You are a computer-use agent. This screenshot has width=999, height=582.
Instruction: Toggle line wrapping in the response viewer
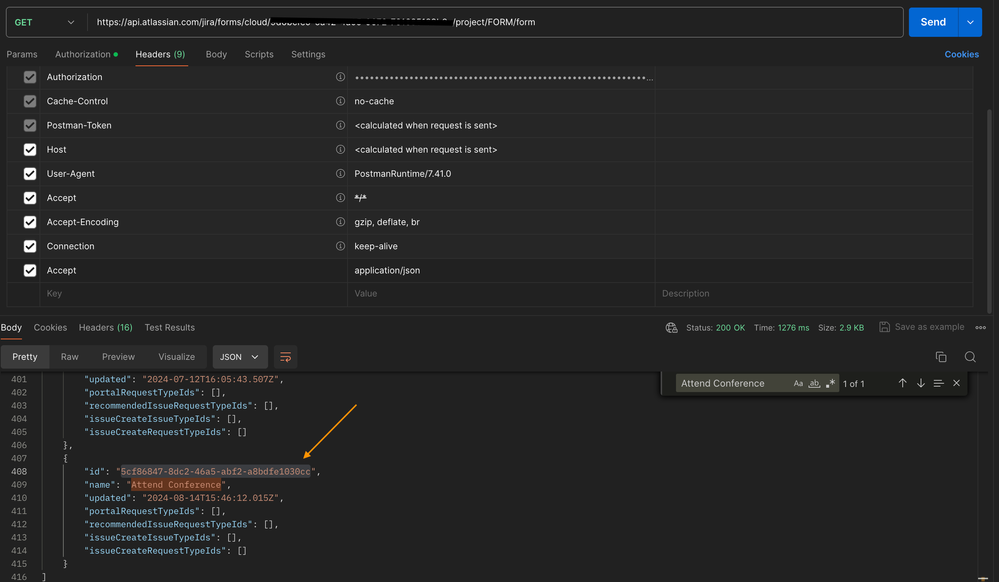click(285, 356)
